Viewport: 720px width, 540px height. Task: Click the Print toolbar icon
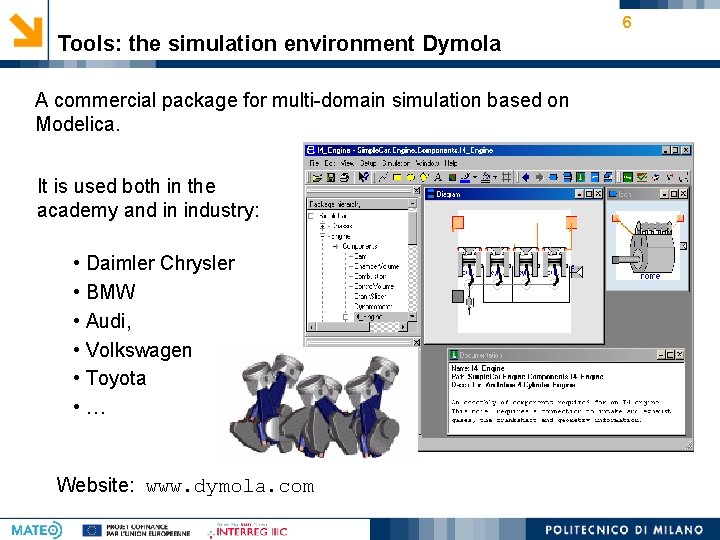pos(345,177)
